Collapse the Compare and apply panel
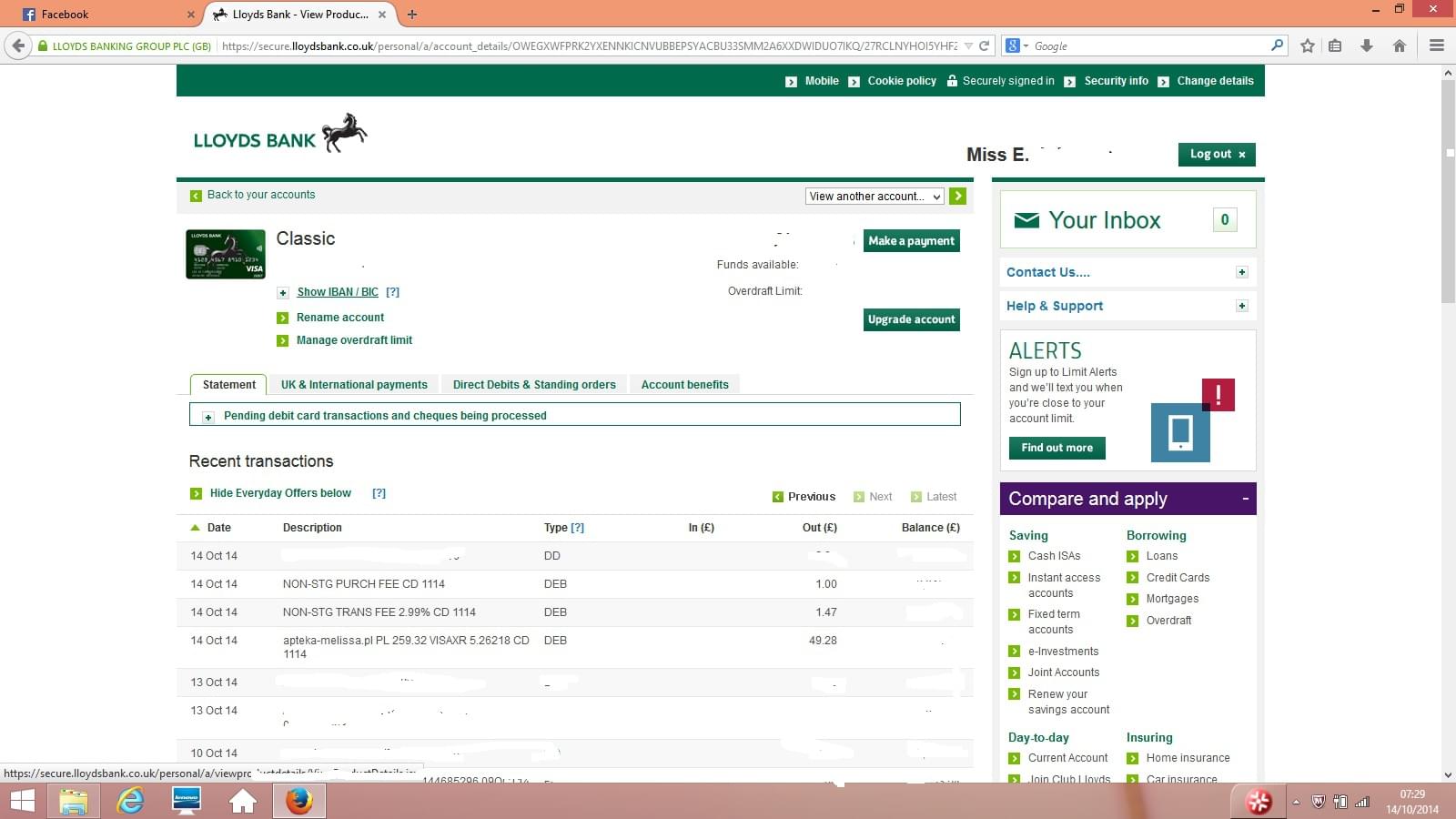The width and height of the screenshot is (1456, 819). click(x=1245, y=499)
